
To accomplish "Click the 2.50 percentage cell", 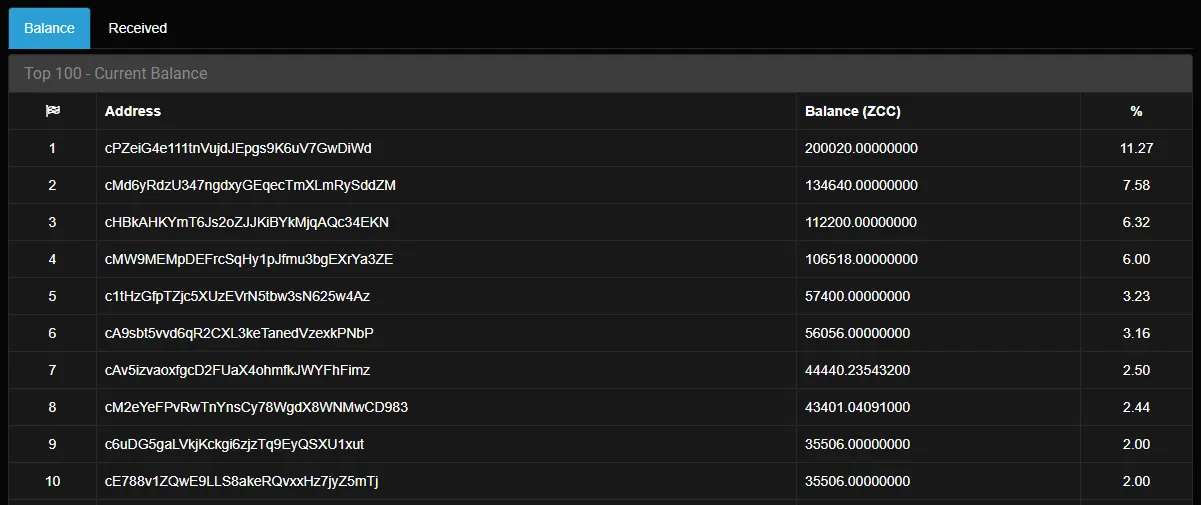I will pyautogui.click(x=1137, y=370).
